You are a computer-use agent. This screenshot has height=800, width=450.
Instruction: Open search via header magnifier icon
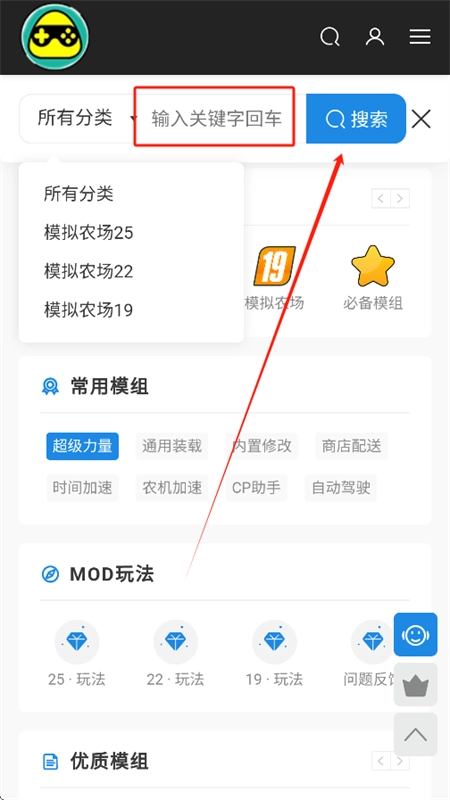330,37
